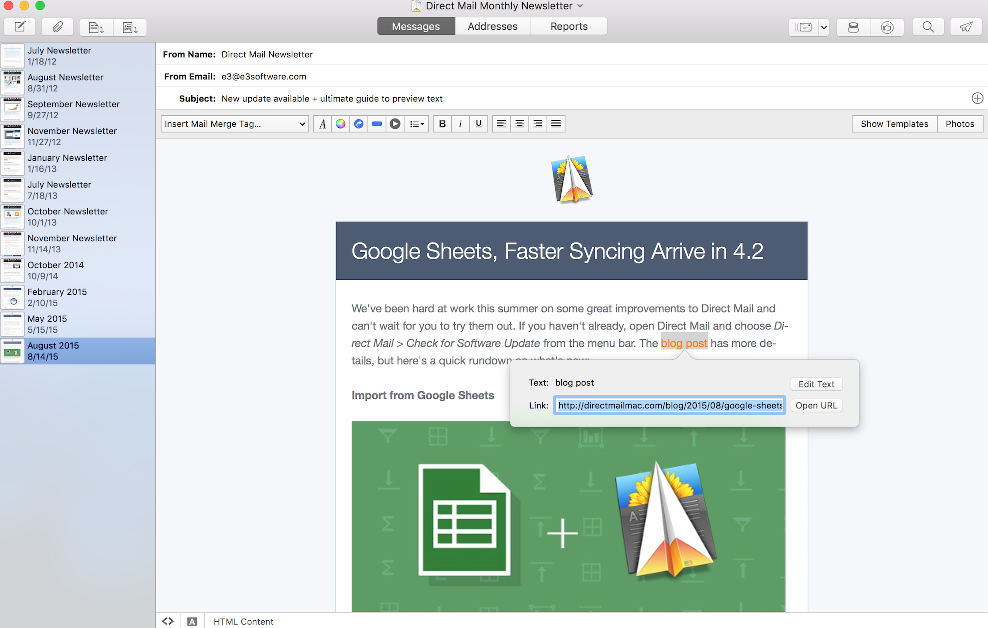
Task: Select October 2014 message
Action: tap(78, 270)
